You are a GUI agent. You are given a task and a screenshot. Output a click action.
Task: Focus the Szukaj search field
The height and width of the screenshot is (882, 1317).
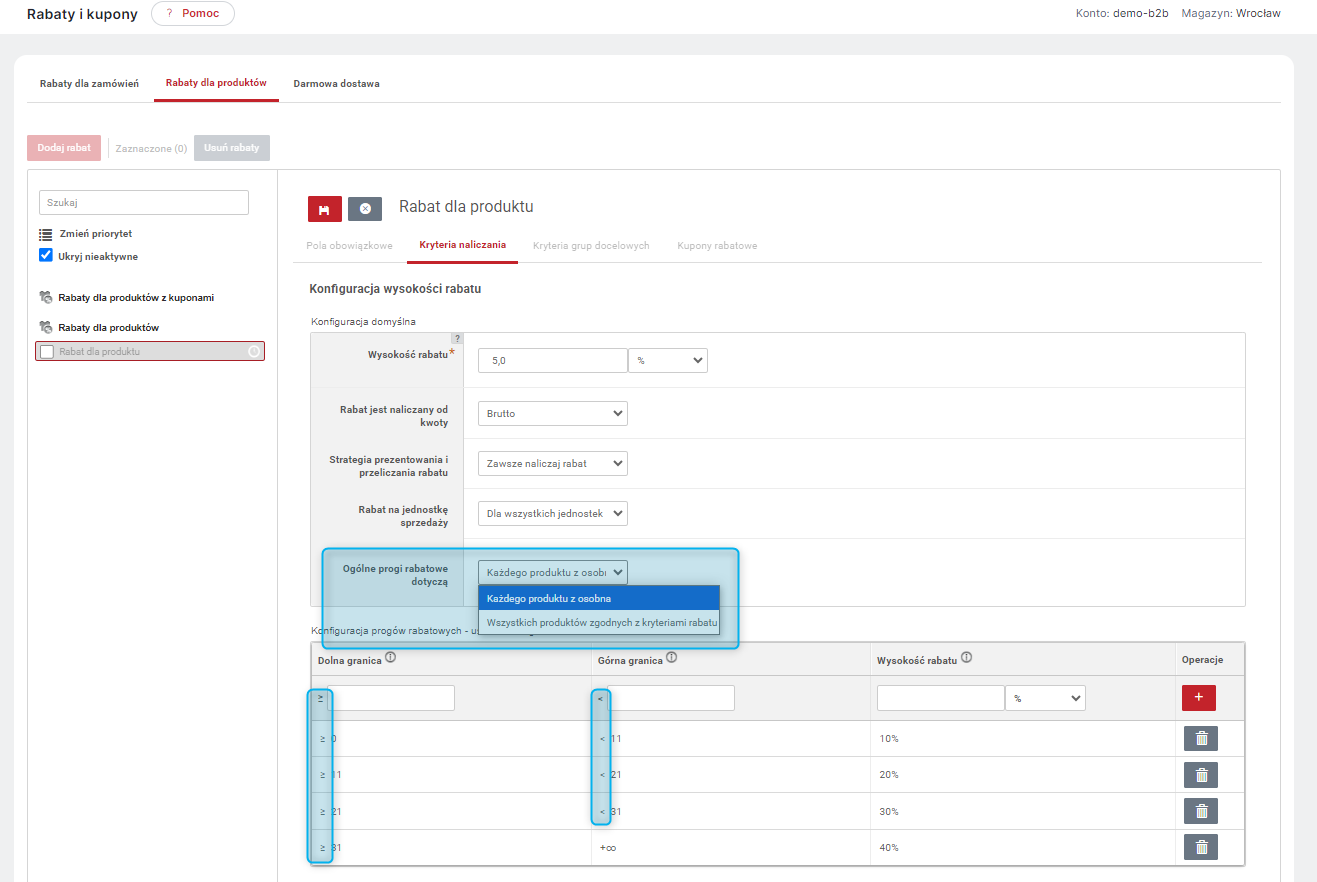point(144,202)
